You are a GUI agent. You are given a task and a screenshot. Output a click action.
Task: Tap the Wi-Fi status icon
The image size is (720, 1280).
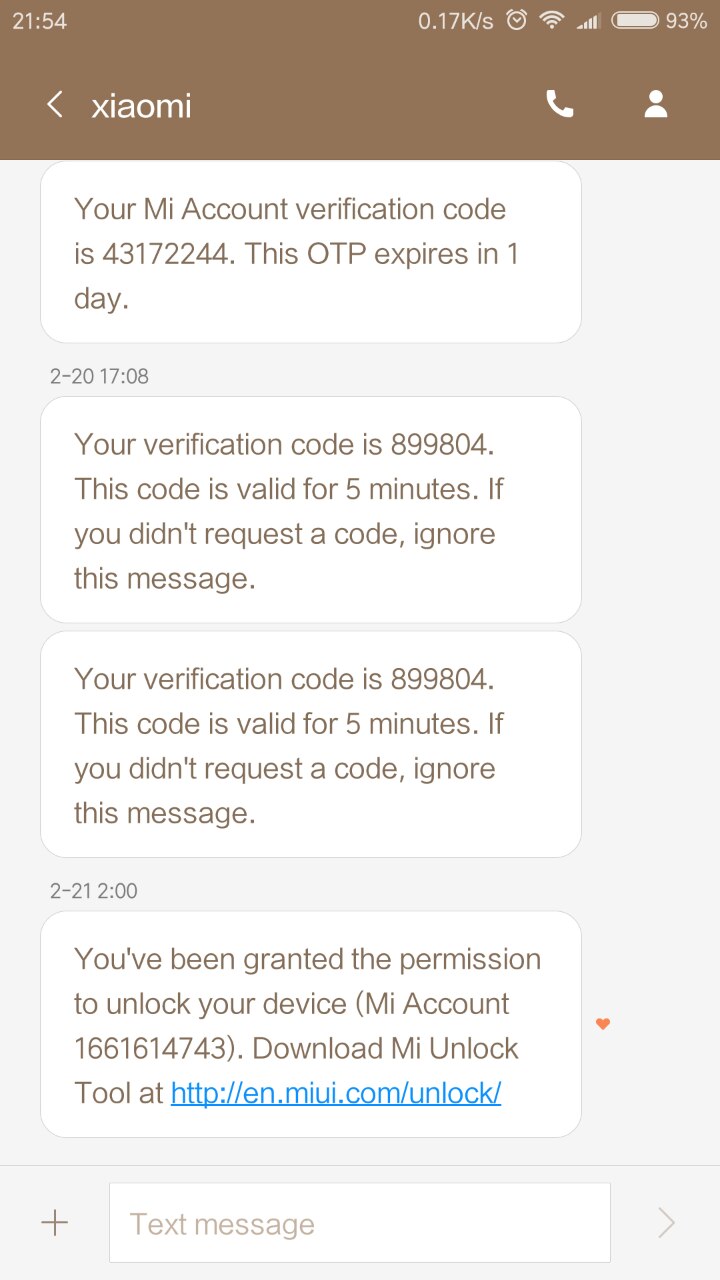coord(551,20)
